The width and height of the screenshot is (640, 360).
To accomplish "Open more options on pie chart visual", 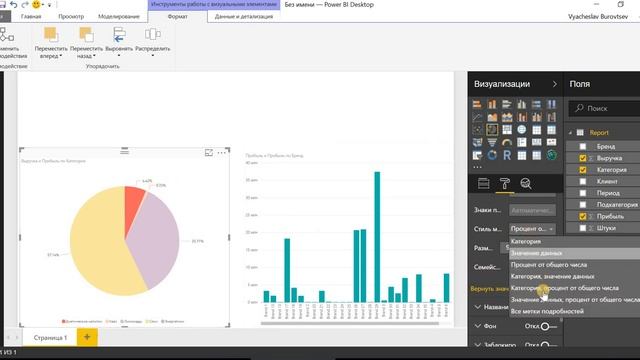I will (221, 153).
